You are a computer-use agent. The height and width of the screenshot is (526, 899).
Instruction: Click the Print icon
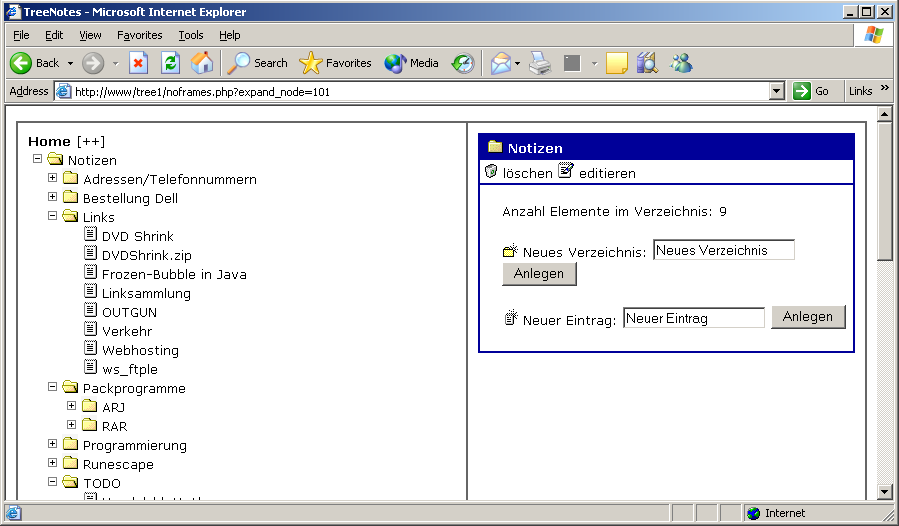pos(540,63)
